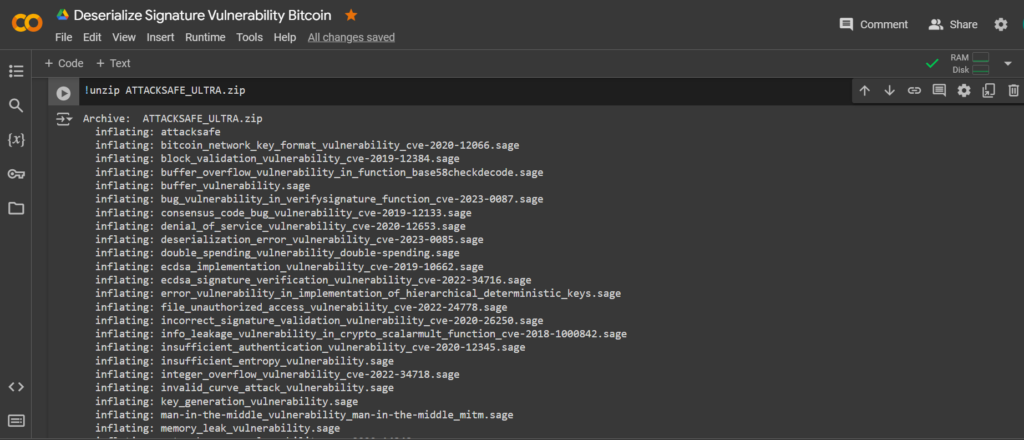This screenshot has height=440, width=1024.
Task: Open the search panel in sidebar
Action: click(16, 106)
